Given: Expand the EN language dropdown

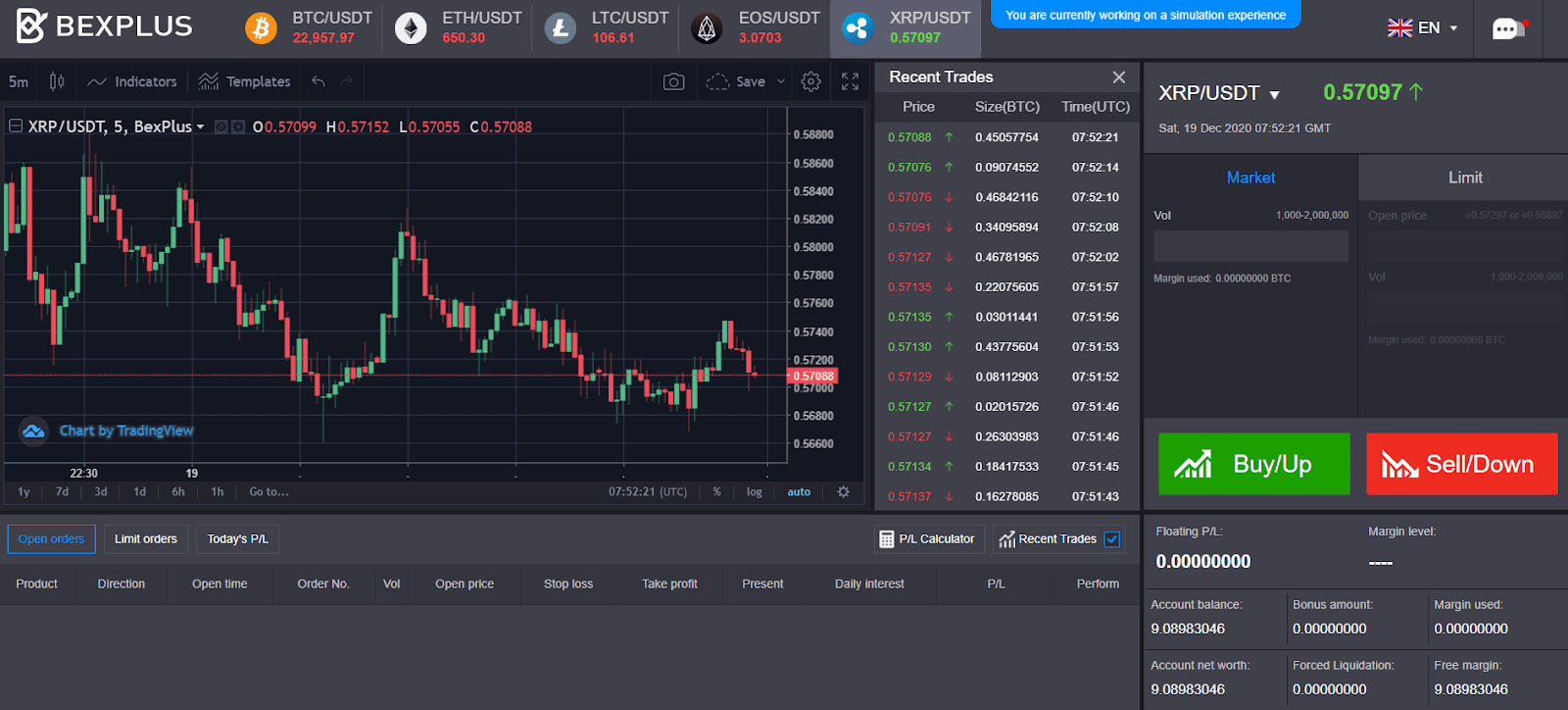Looking at the screenshot, I should coord(1423,27).
